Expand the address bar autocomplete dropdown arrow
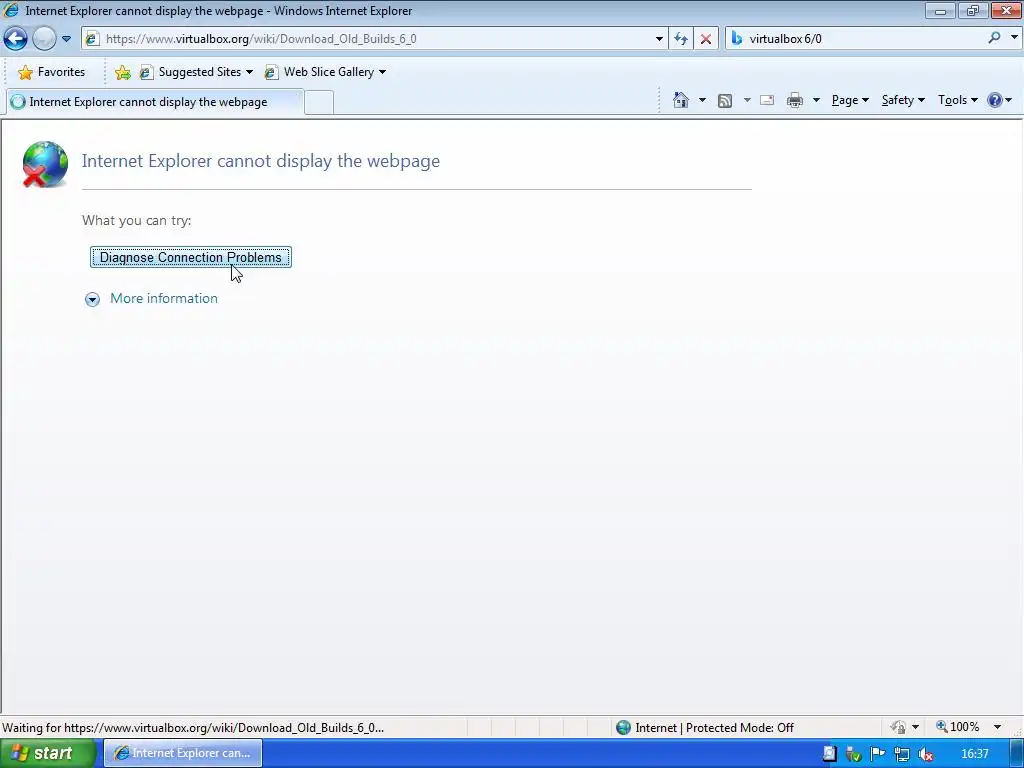1024x768 pixels. (659, 39)
